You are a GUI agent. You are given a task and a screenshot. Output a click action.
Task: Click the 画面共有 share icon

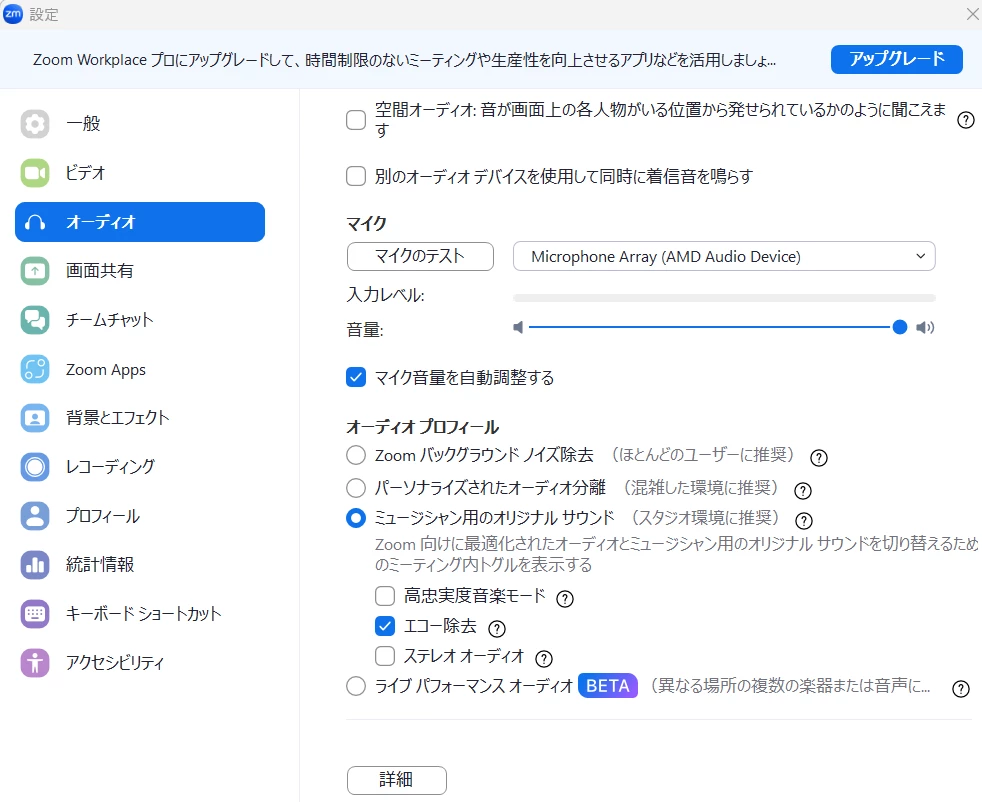34,271
